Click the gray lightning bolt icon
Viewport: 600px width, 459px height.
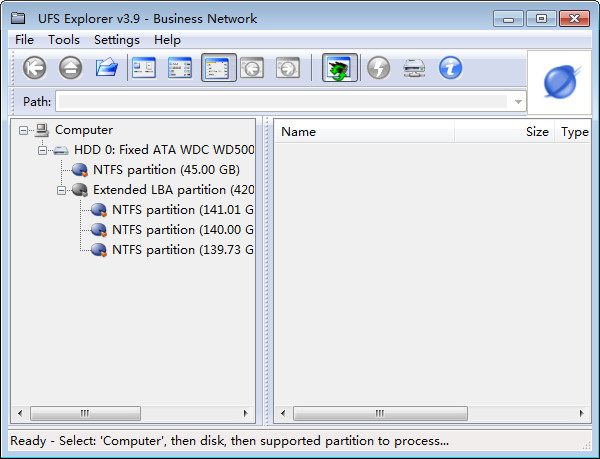378,68
